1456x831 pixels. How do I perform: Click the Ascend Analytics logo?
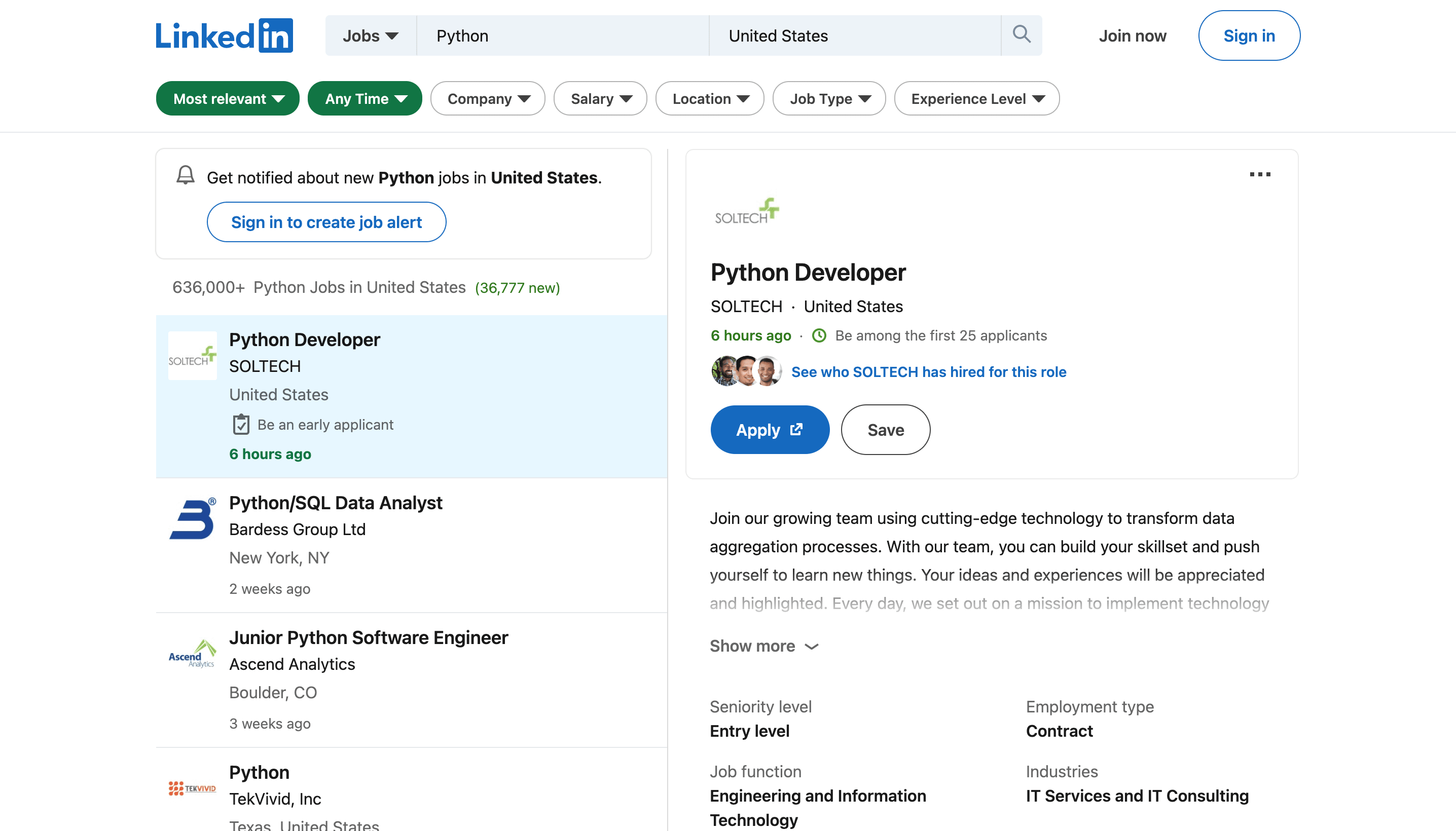193,654
